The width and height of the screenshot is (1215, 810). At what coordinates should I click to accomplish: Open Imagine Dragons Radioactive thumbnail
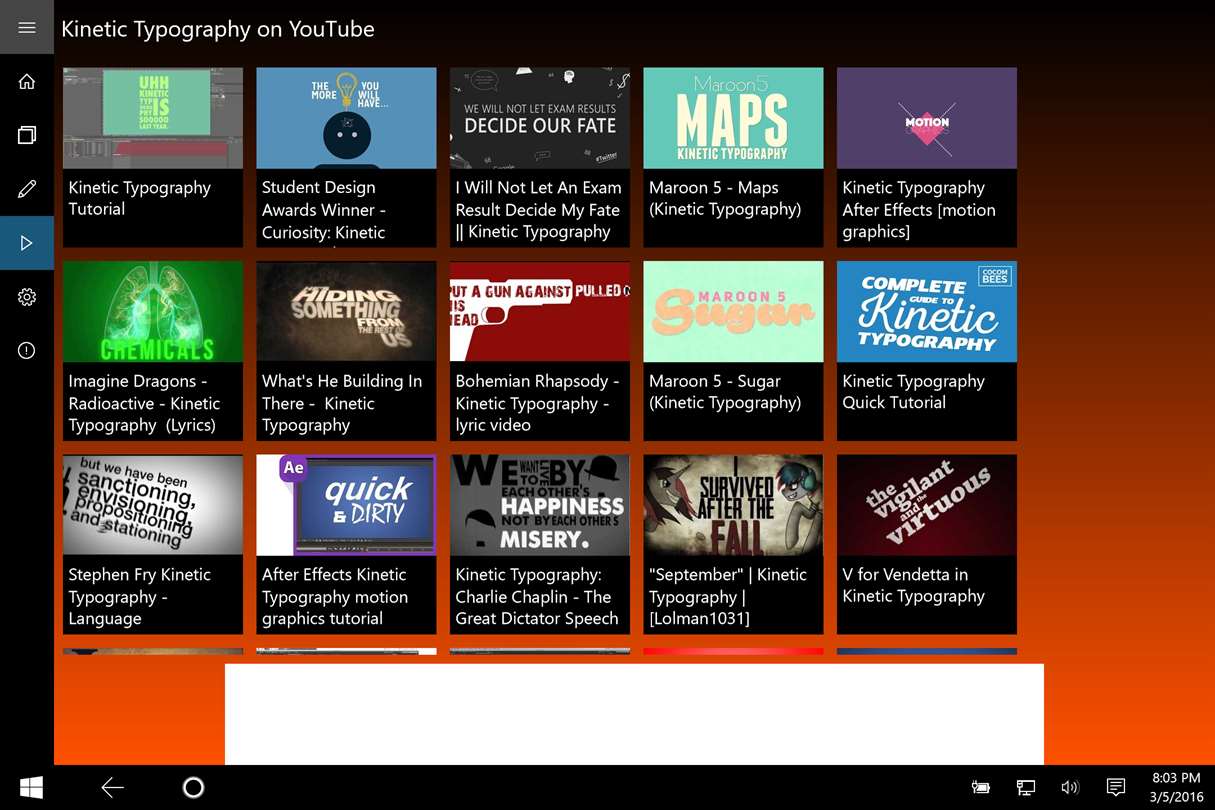[x=153, y=311]
